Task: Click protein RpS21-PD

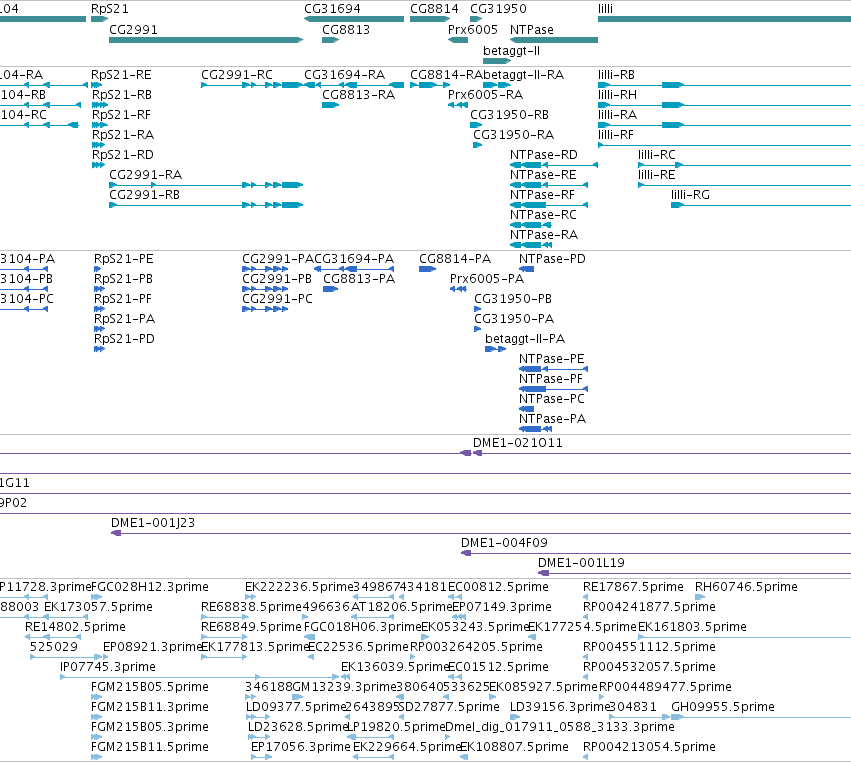Action: (124, 339)
